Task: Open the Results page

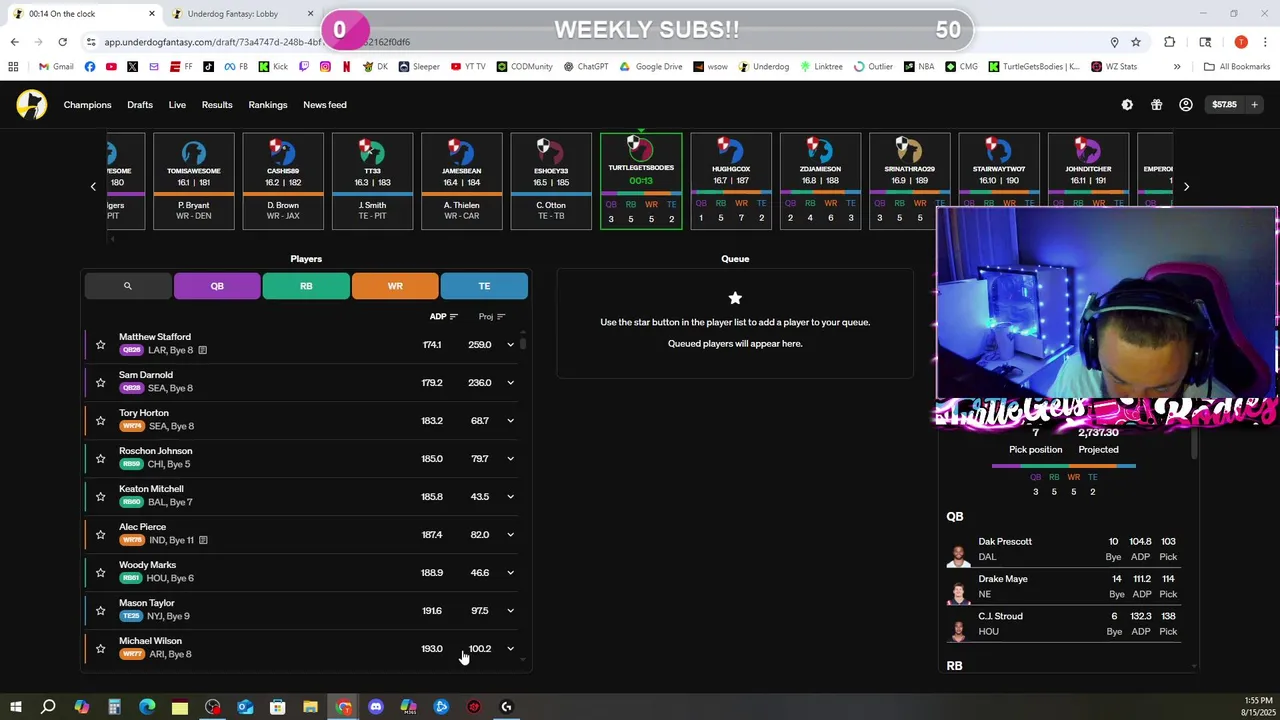Action: (217, 105)
